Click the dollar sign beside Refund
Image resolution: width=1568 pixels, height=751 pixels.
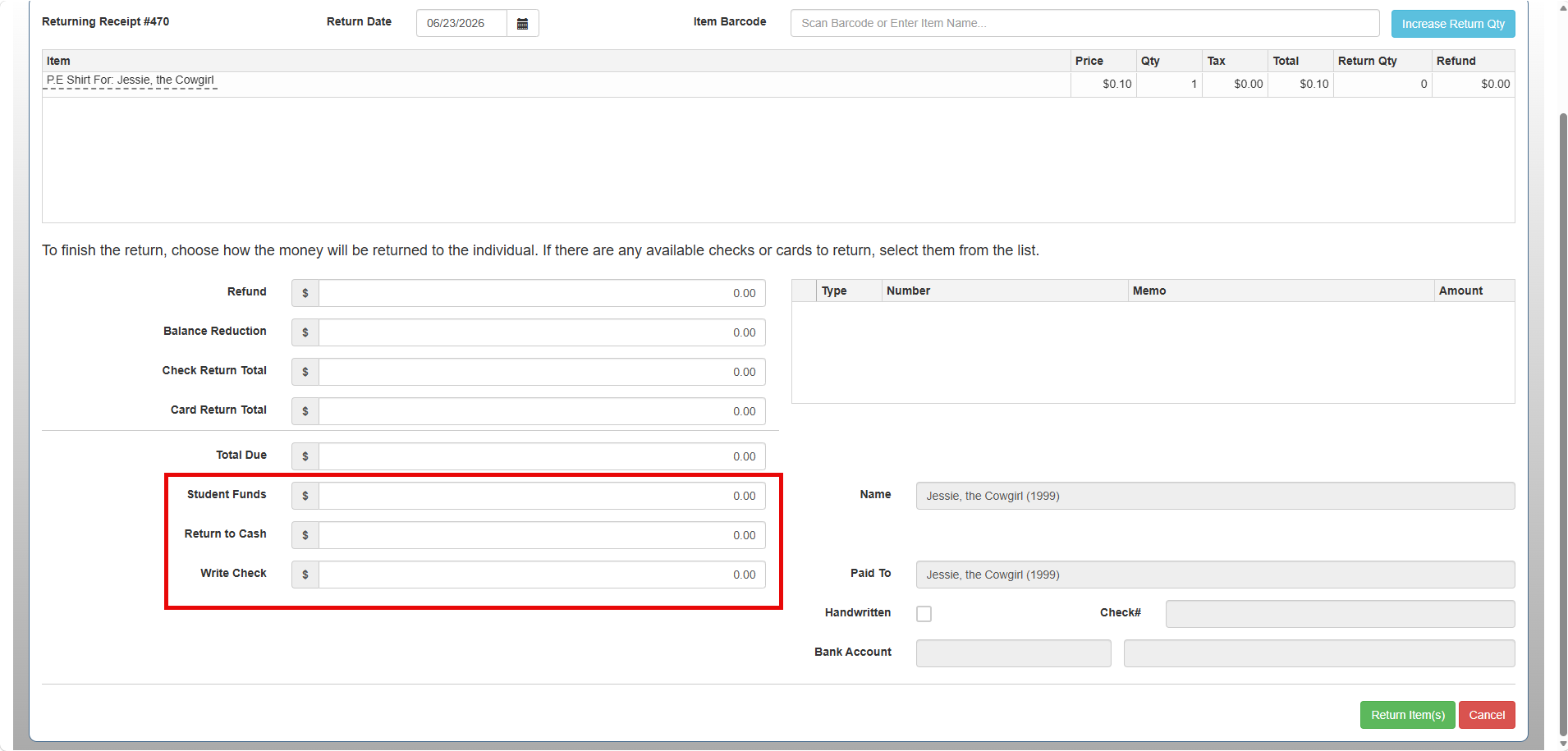305,293
